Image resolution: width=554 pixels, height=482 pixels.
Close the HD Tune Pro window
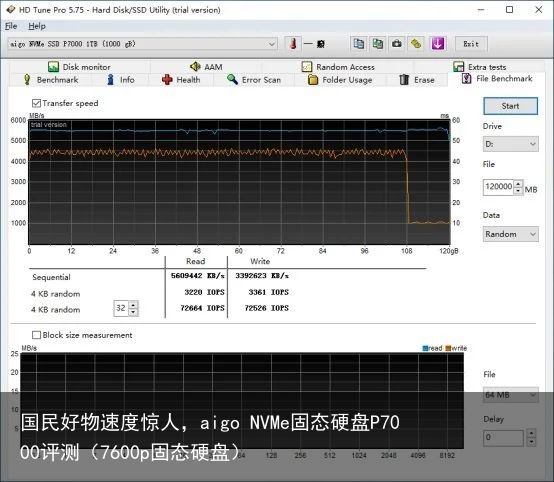click(539, 10)
